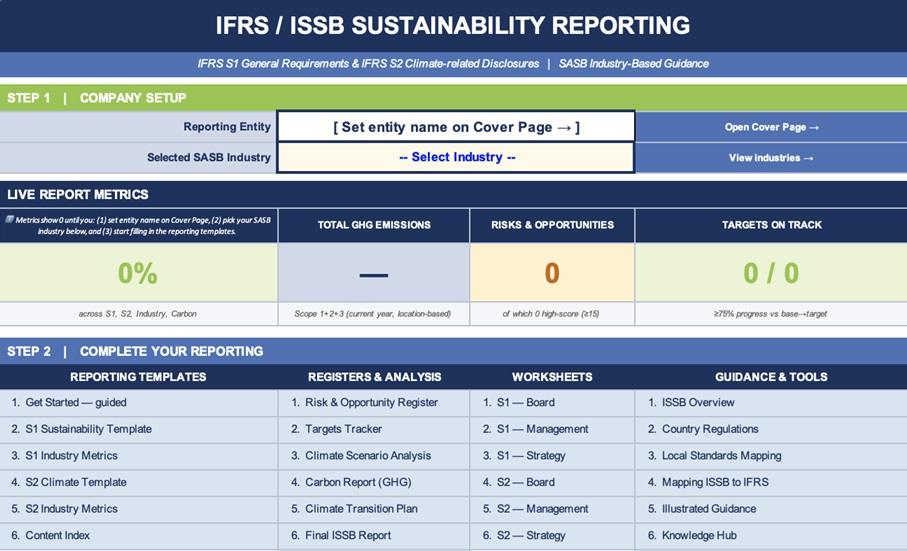Select the 'Scope 1+2+3' caption cell
The width and height of the screenshot is (907, 551).
374,314
